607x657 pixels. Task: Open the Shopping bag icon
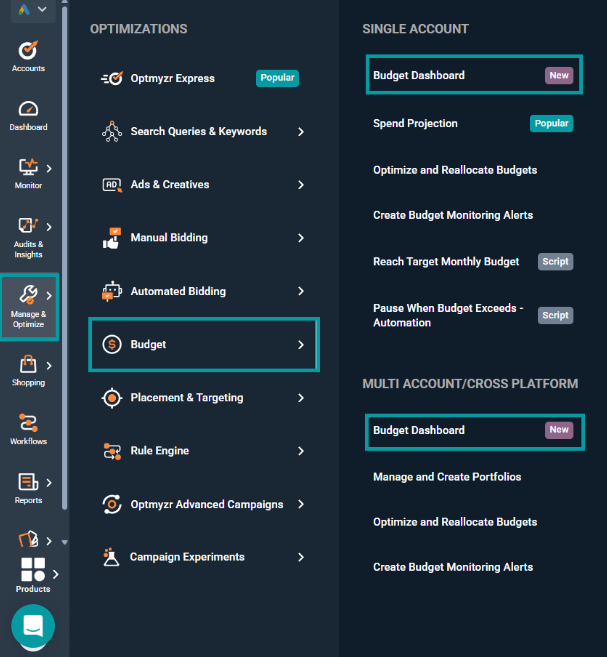coord(28,366)
